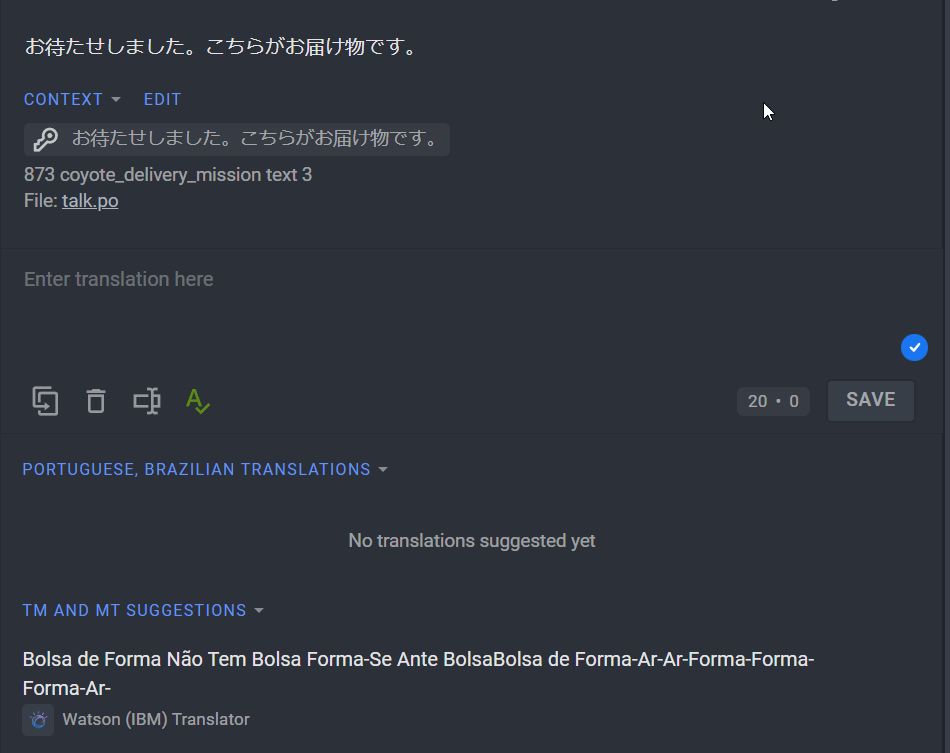950x753 pixels.
Task: Click the trash clear translation icon
Action: pyautogui.click(x=96, y=401)
